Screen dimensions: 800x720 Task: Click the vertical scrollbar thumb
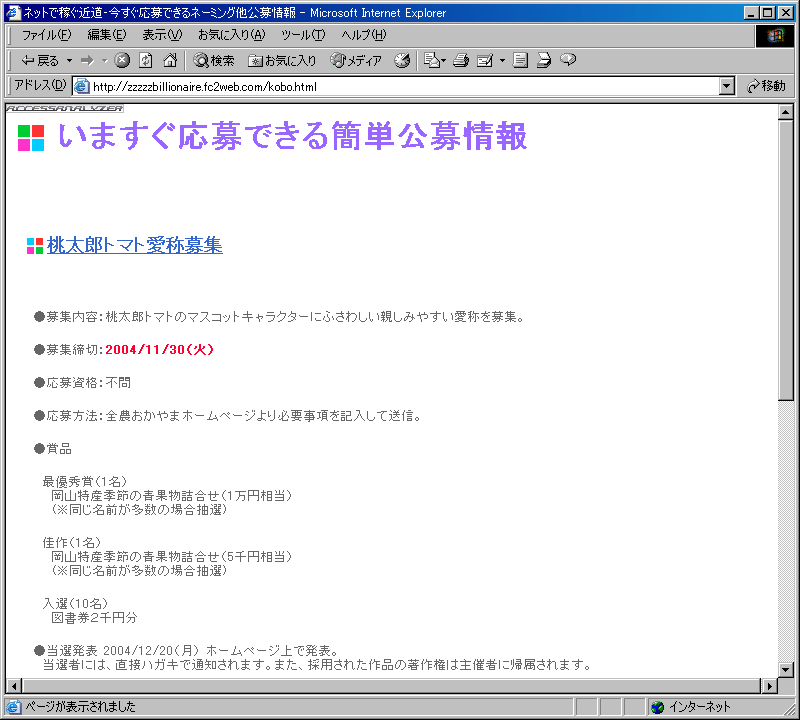click(x=786, y=260)
